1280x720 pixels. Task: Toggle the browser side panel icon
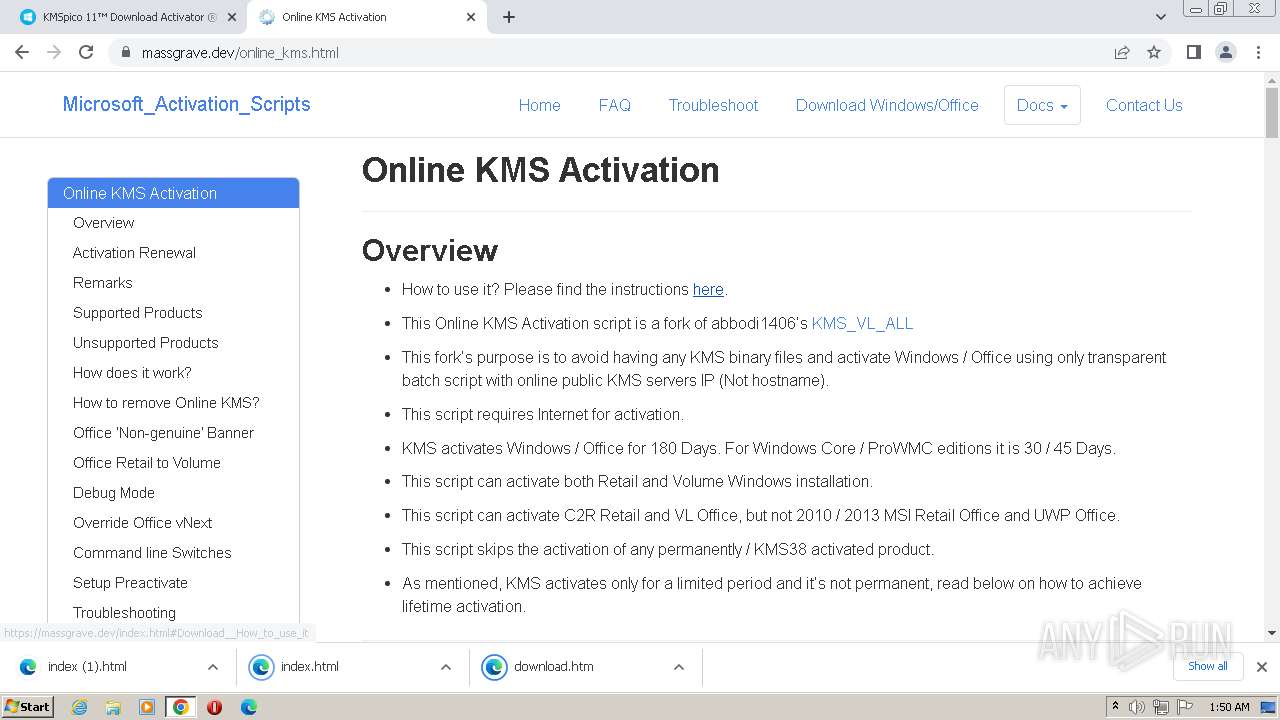pyautogui.click(x=1193, y=52)
